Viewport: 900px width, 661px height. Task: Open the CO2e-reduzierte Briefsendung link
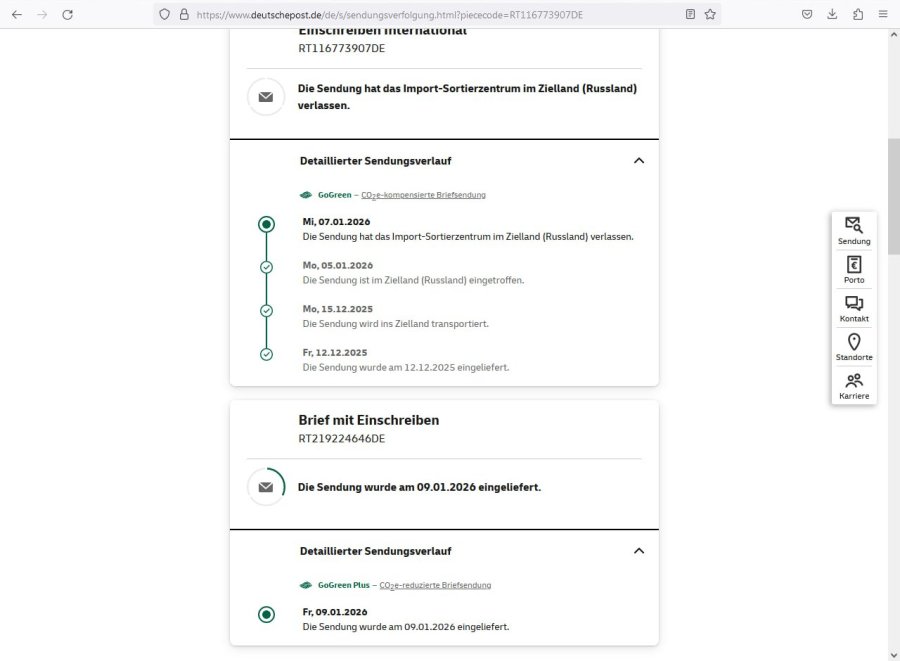click(435, 585)
